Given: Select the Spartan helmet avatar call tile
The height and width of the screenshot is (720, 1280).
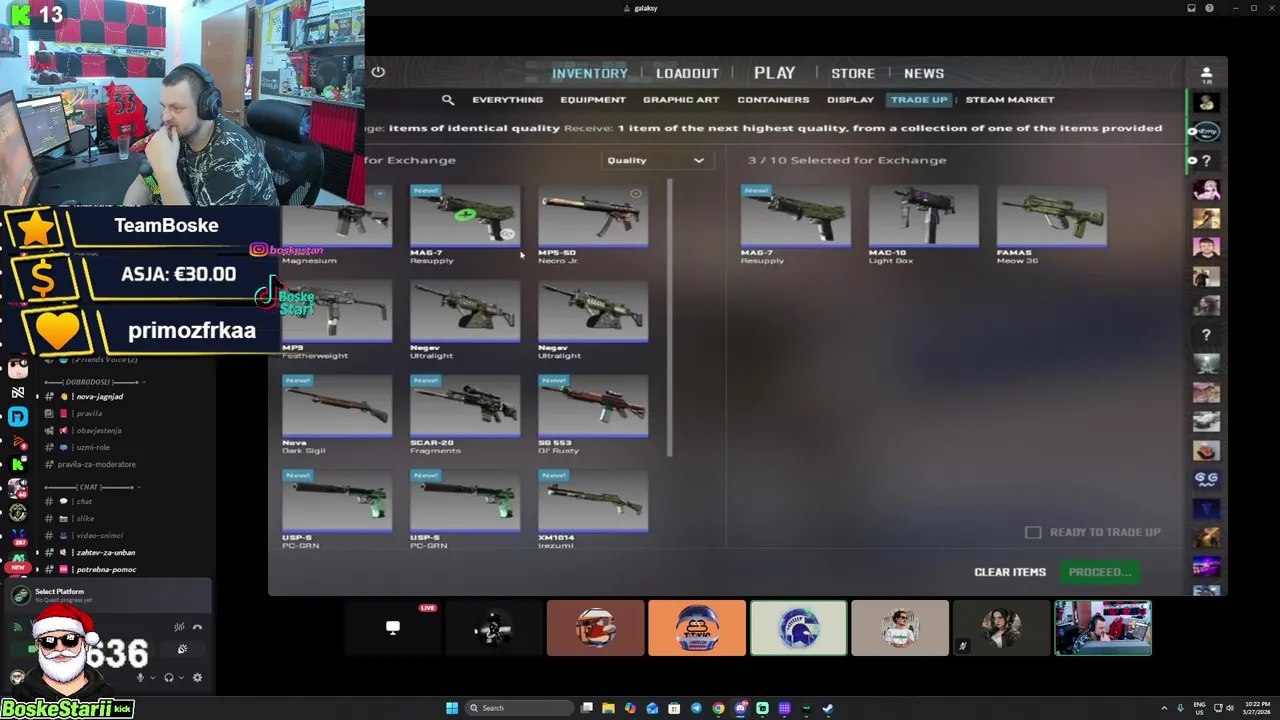Looking at the screenshot, I should (x=798, y=628).
